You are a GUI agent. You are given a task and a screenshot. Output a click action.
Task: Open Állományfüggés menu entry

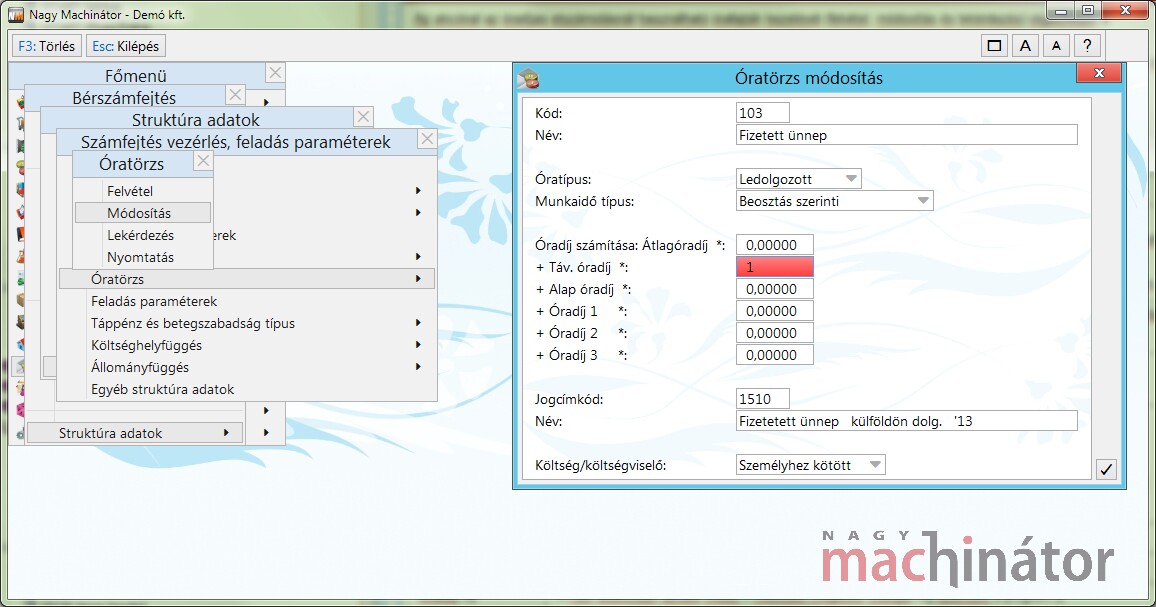pos(247,367)
